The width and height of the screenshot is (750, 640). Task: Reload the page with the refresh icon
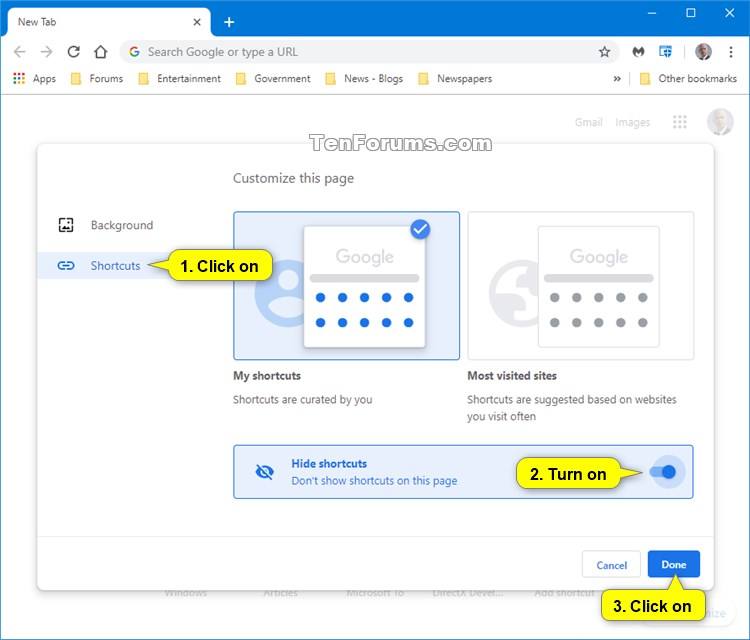pyautogui.click(x=73, y=52)
